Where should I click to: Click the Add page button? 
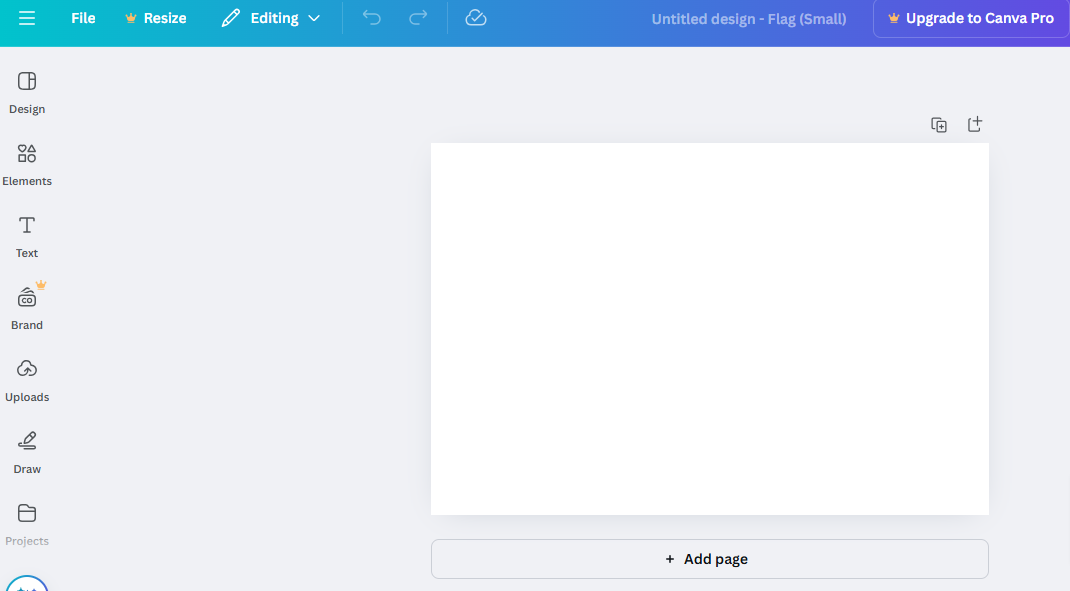coord(709,559)
